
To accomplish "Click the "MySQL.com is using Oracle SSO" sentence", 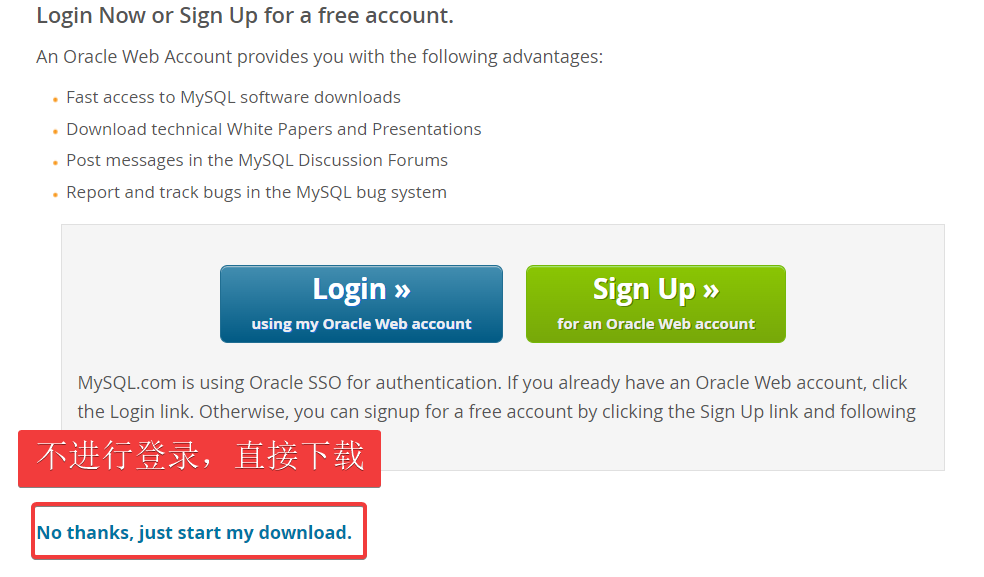I will click(492, 383).
